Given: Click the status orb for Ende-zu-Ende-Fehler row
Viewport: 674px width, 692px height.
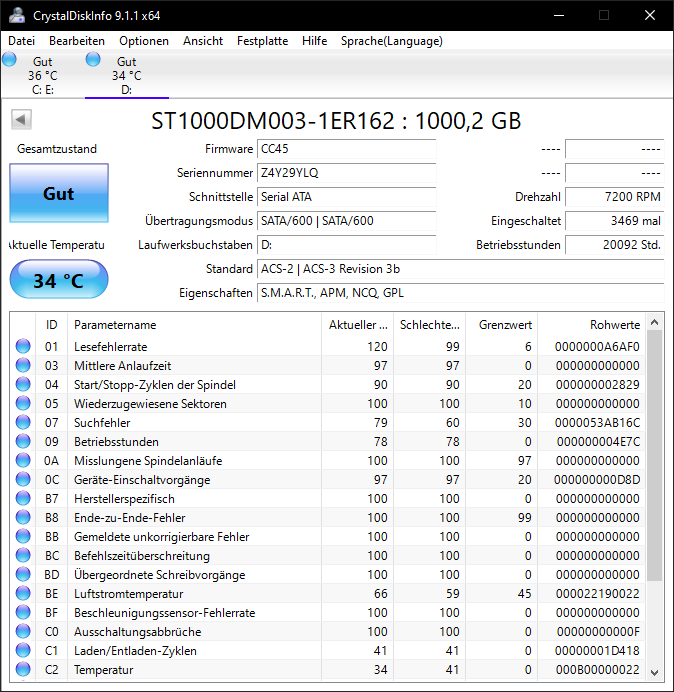Looking at the screenshot, I should point(23,517).
